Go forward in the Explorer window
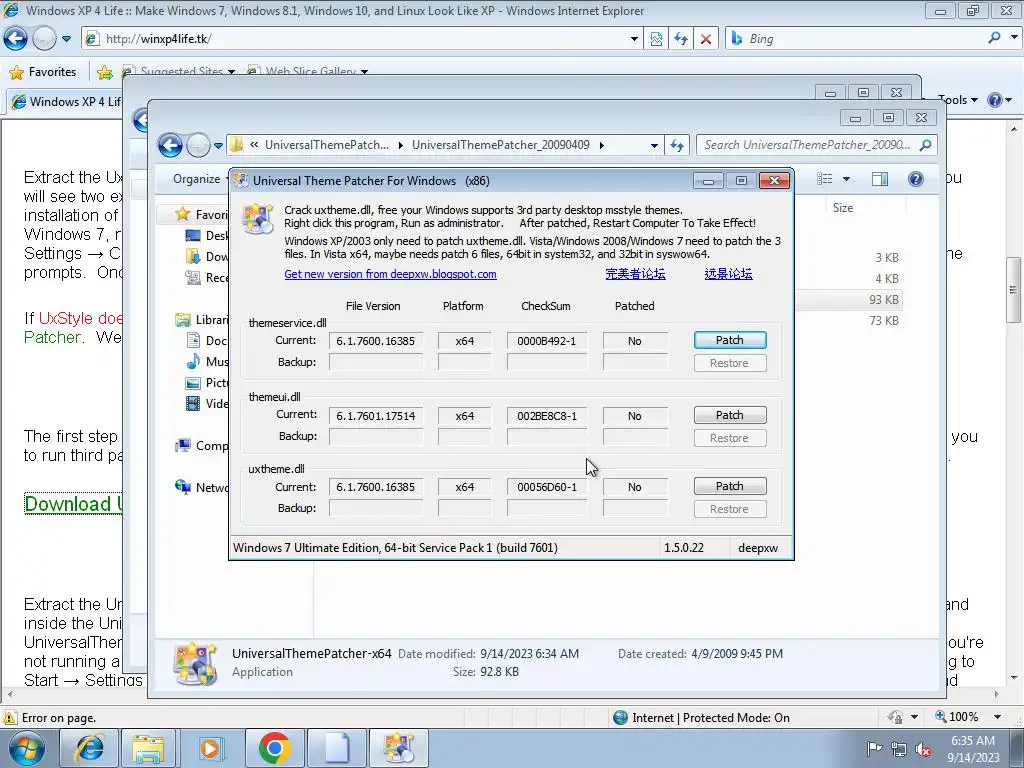The image size is (1024, 768). pos(197,145)
